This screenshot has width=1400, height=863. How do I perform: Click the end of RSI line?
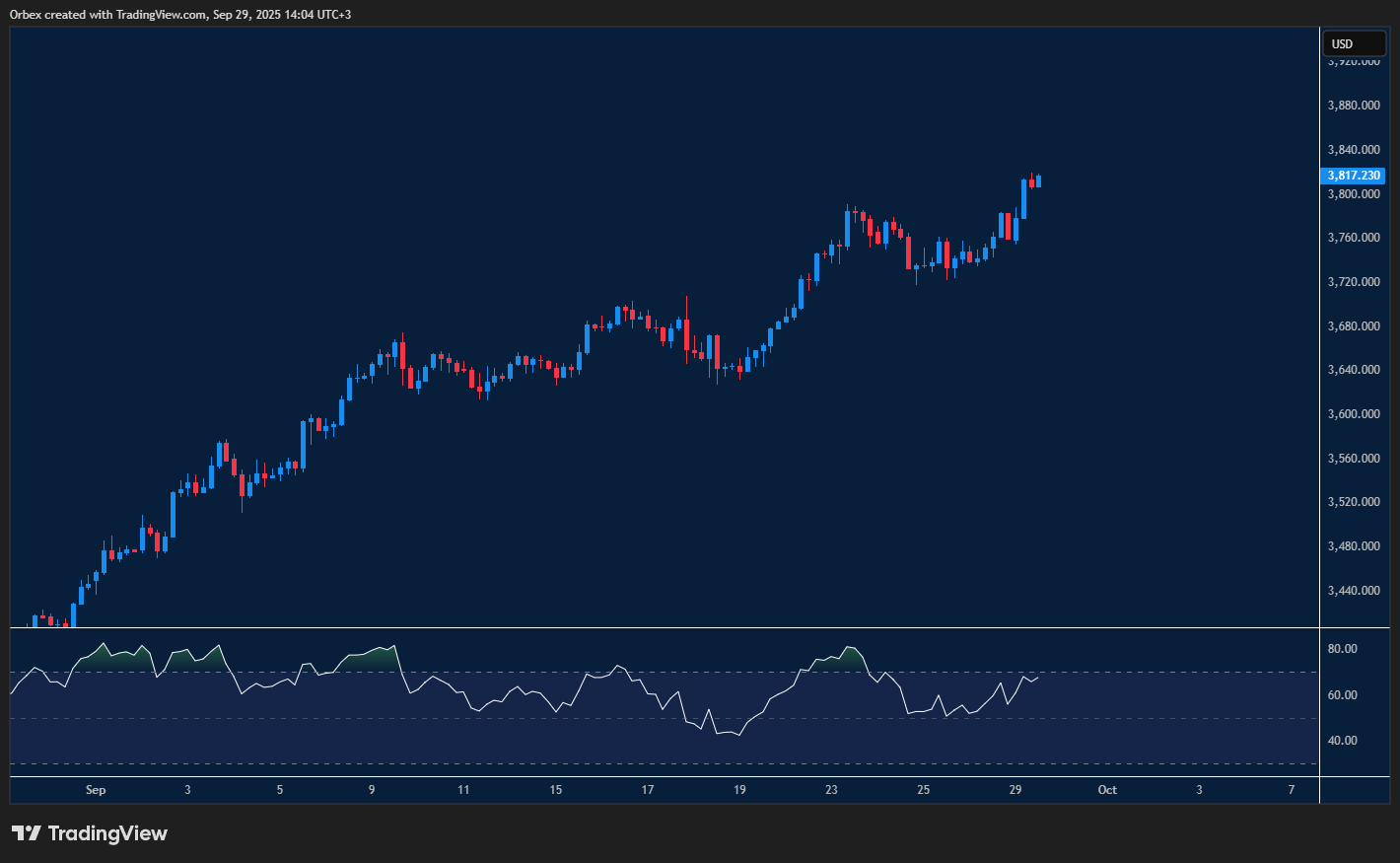click(x=1037, y=677)
